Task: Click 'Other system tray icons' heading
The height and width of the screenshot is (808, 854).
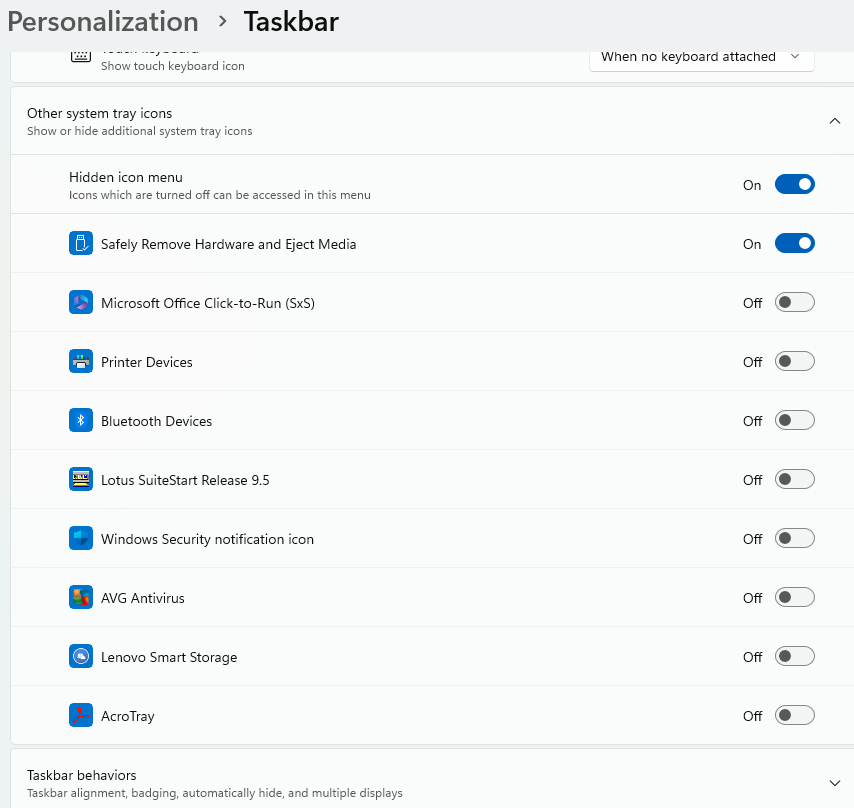Action: 100,113
